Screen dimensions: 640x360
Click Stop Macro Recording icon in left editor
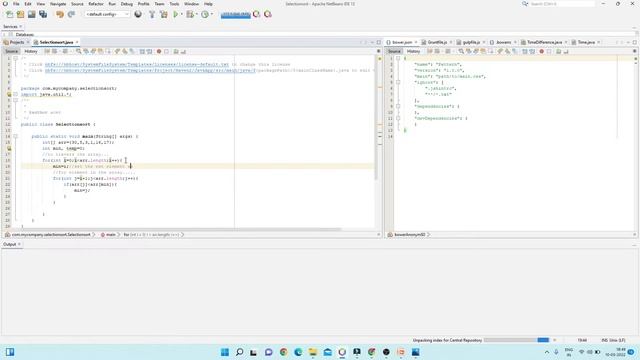pos(166,51)
